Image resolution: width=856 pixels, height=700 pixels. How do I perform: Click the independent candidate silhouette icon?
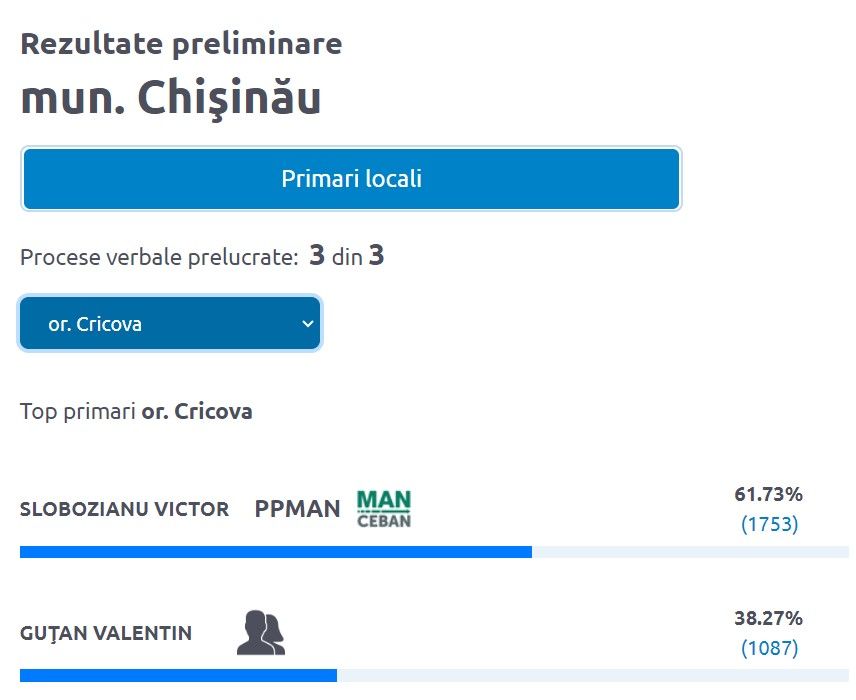pyautogui.click(x=261, y=633)
